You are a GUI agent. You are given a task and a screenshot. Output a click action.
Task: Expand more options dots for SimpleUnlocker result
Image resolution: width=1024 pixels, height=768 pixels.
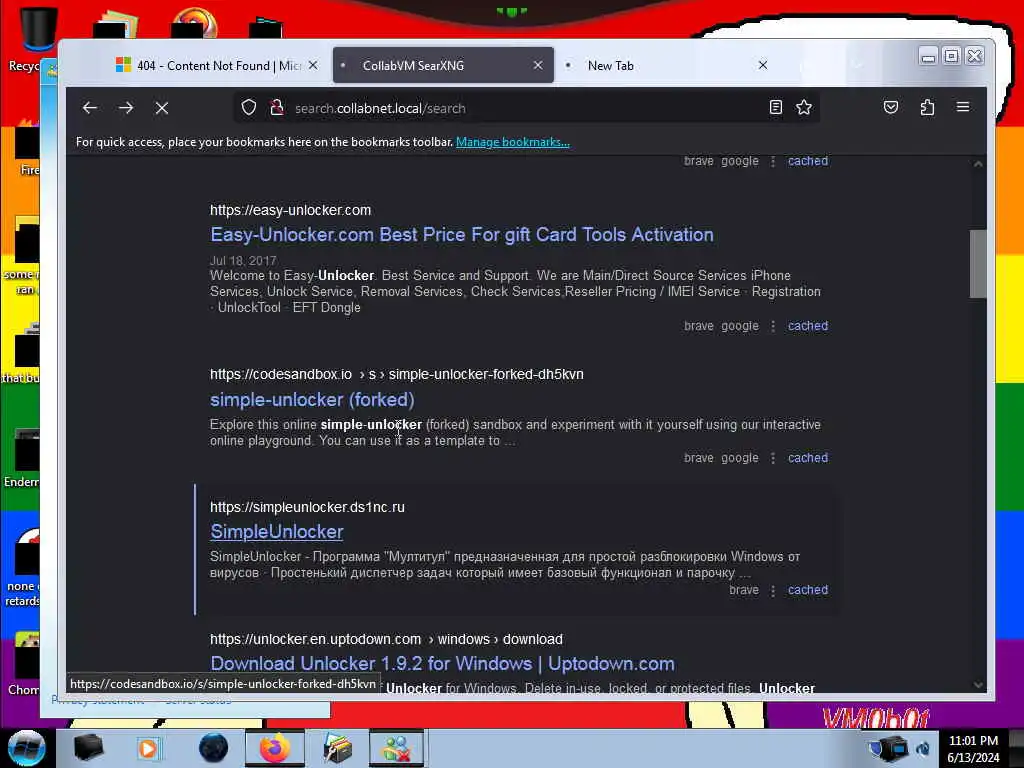pyautogui.click(x=773, y=590)
